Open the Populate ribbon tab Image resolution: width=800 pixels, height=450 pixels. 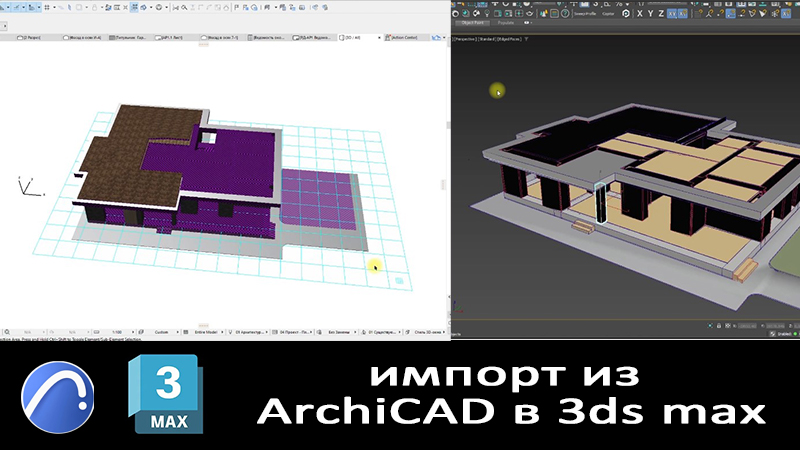pyautogui.click(x=506, y=22)
